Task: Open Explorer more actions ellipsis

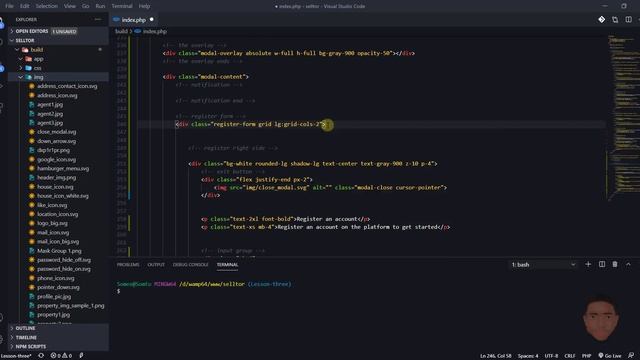Action: tap(98, 19)
